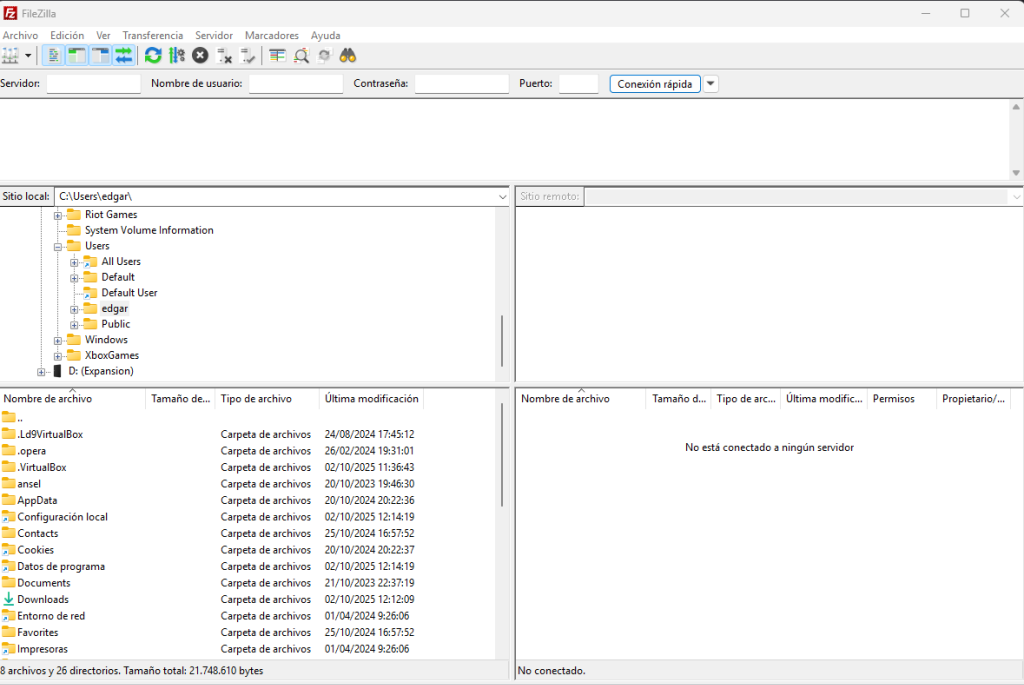Click the Conexión rápida button
1024x685 pixels.
point(655,84)
